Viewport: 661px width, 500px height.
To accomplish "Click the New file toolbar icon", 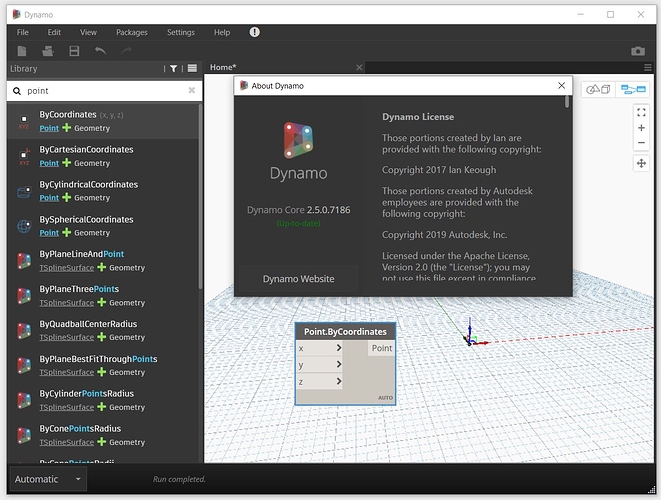I will [22, 51].
